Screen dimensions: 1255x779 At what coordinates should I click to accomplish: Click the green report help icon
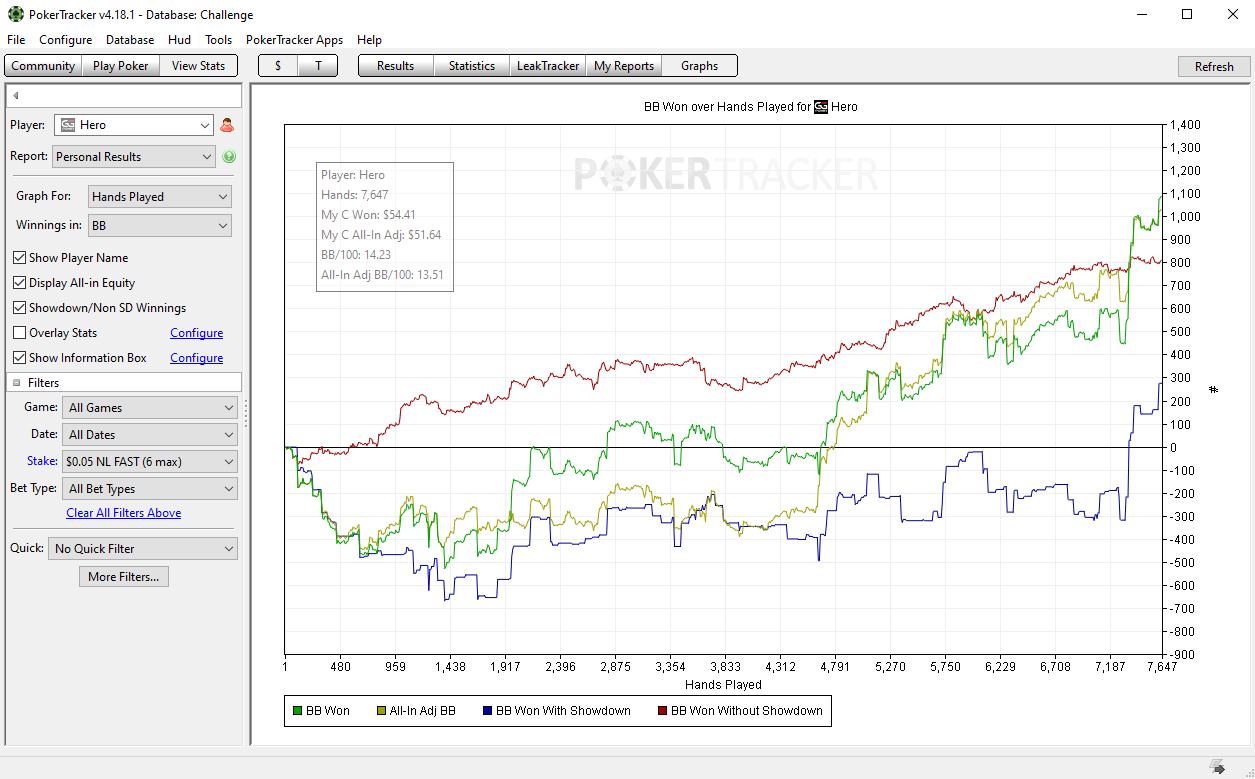229,157
